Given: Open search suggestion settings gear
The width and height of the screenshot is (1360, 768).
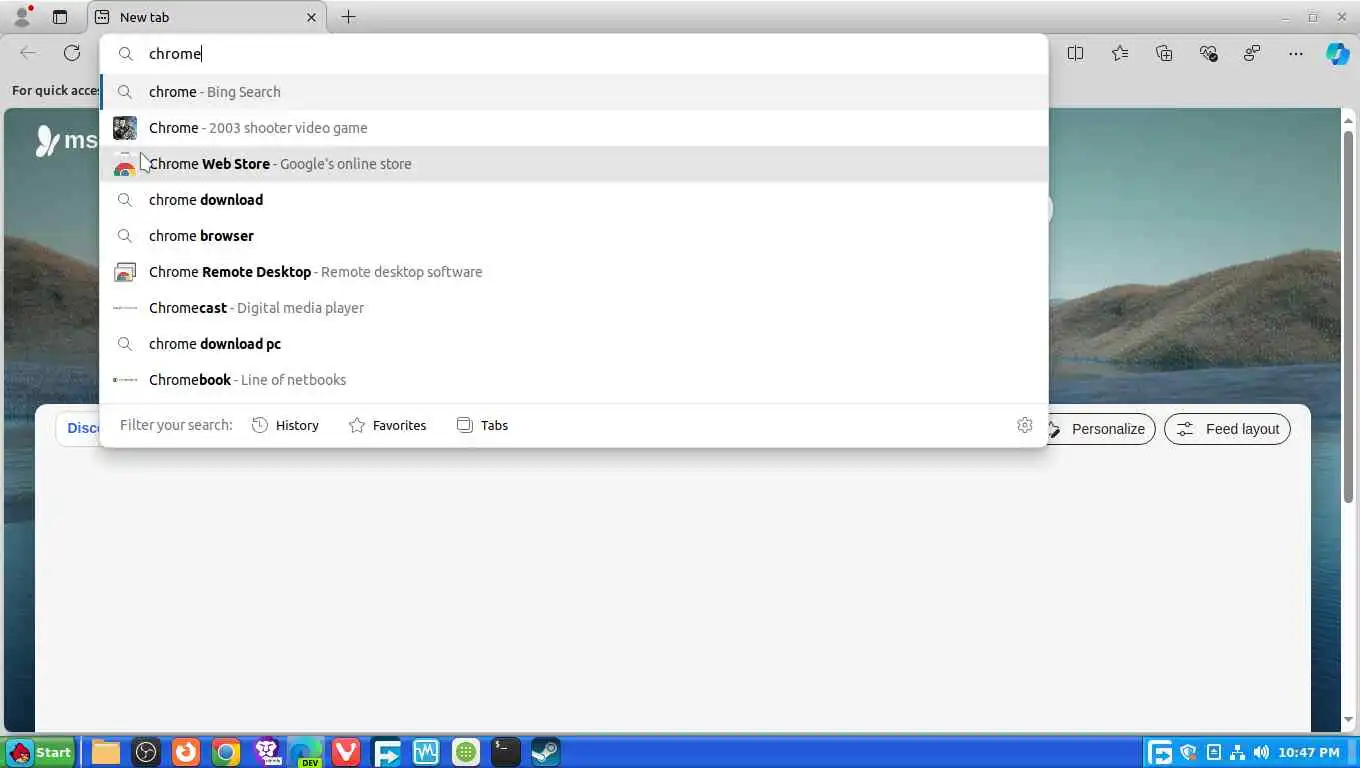Looking at the screenshot, I should pos(1024,425).
